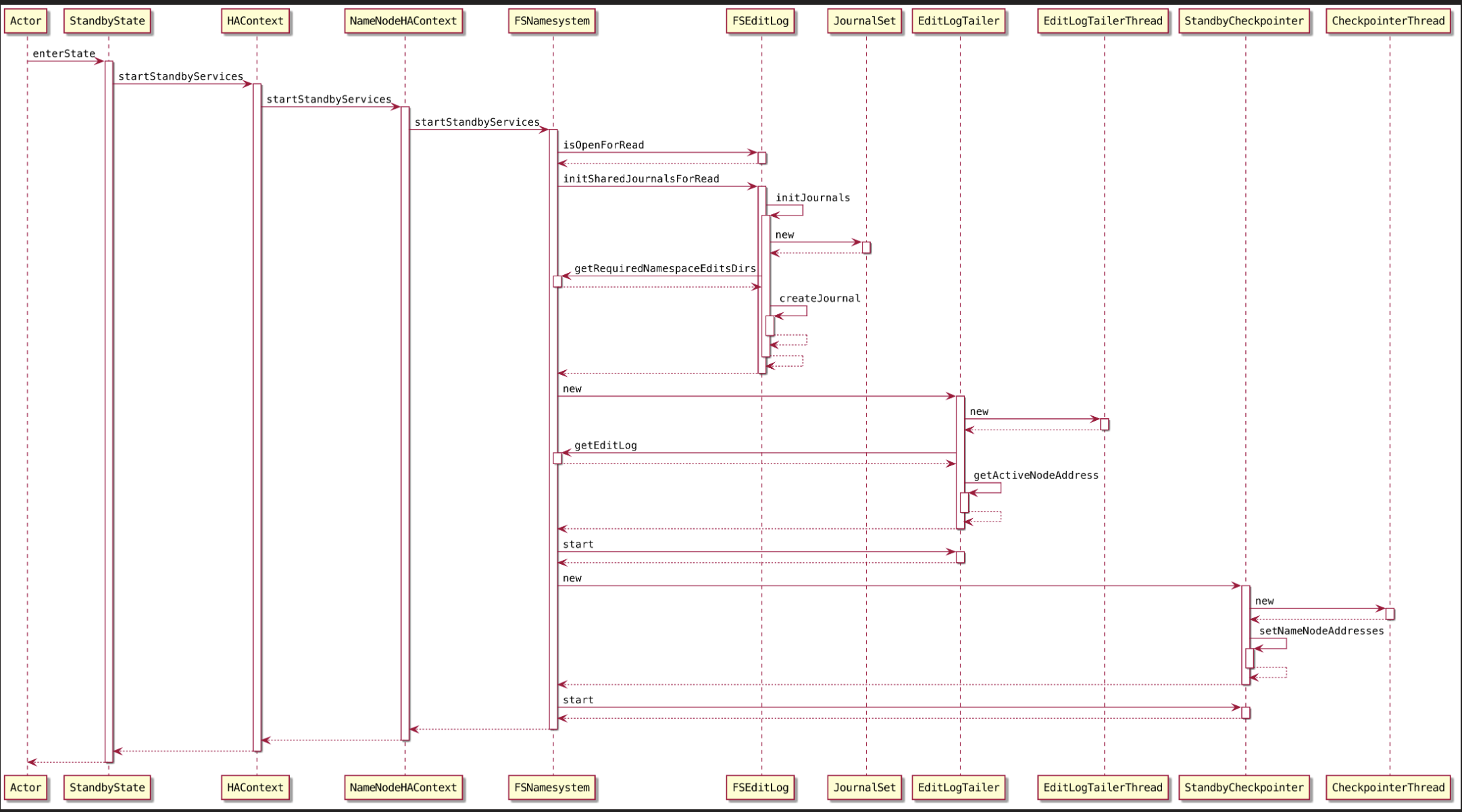Click 'new' label from FSNamesystem to EditLogTailer
This screenshot has width=1462, height=812.
pos(572,389)
